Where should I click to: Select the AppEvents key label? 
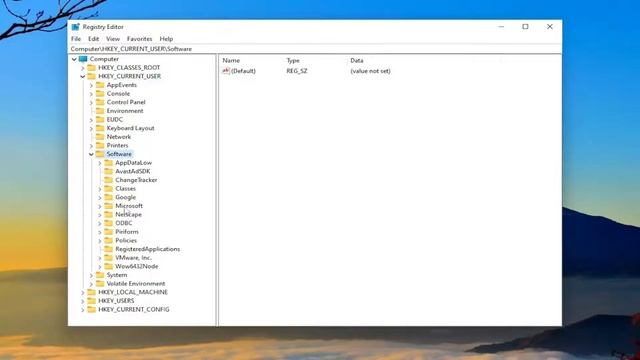[122, 85]
